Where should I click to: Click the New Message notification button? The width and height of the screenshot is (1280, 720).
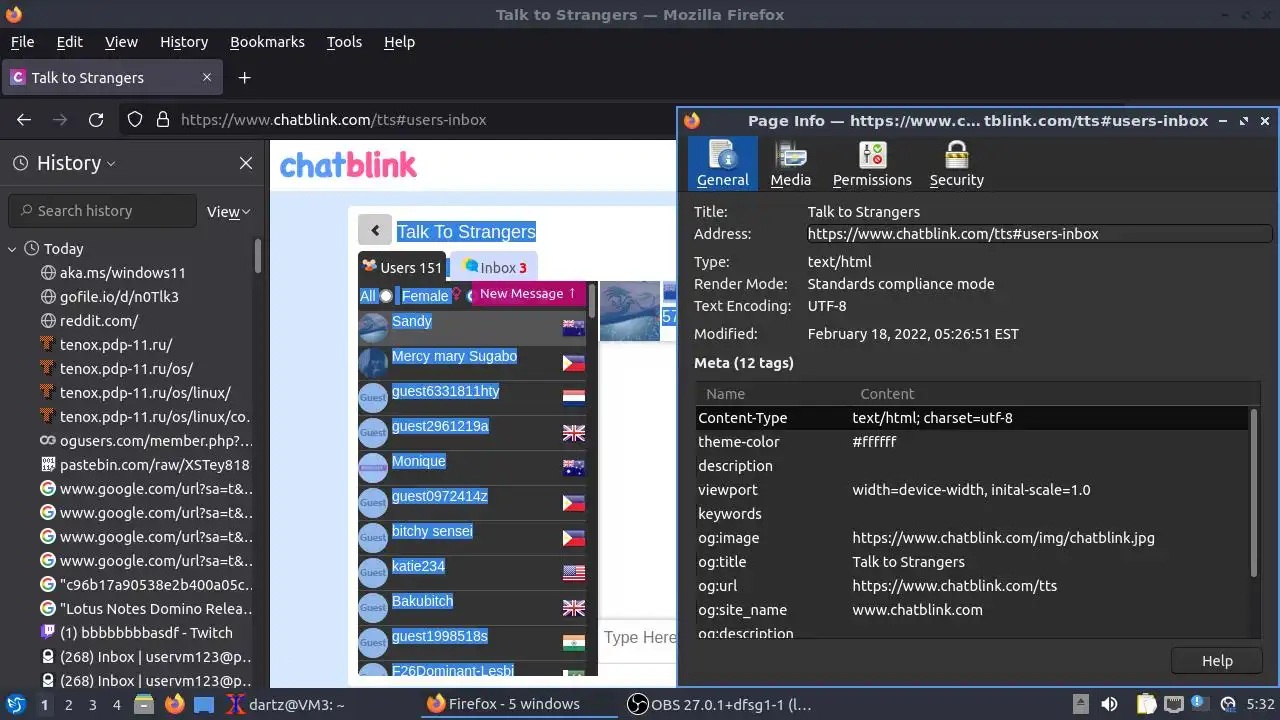[x=528, y=294]
